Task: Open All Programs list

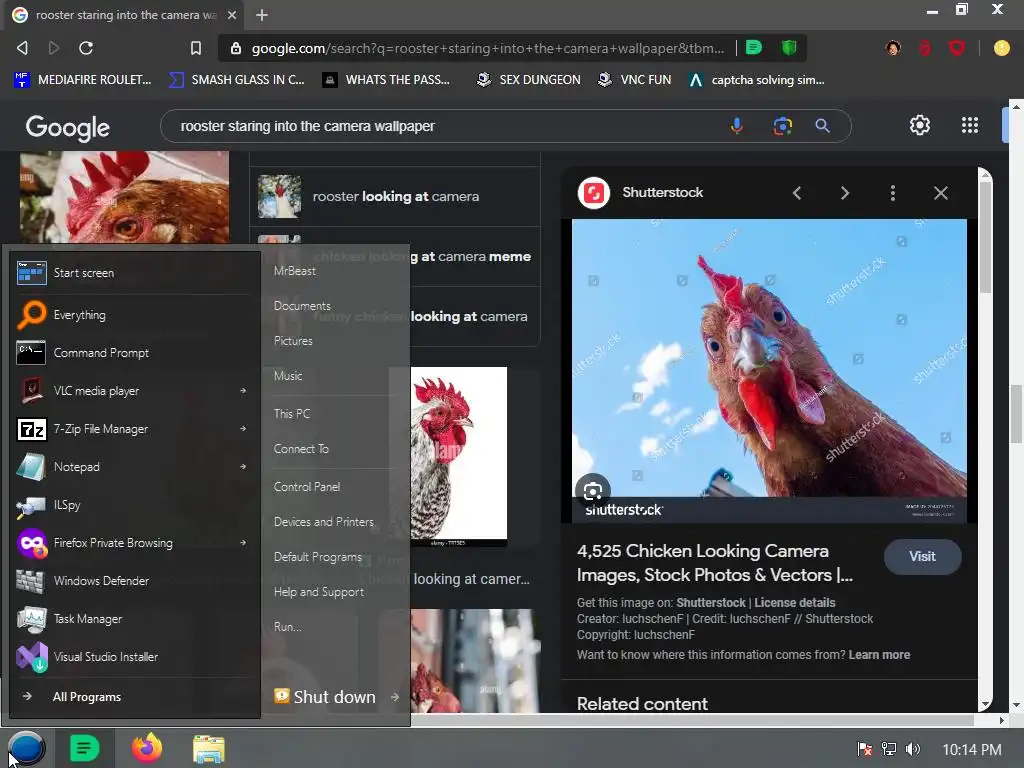Action: pos(134,697)
